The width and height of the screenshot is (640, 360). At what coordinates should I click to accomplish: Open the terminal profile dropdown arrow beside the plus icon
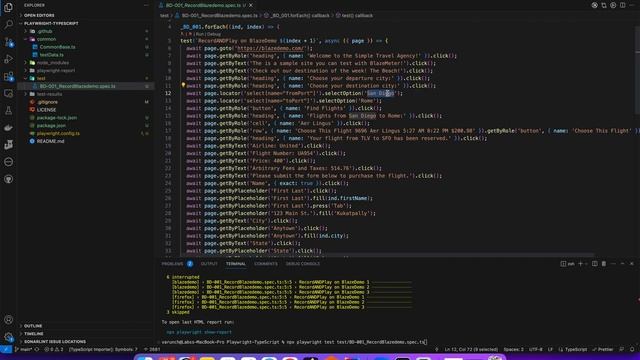(587, 264)
